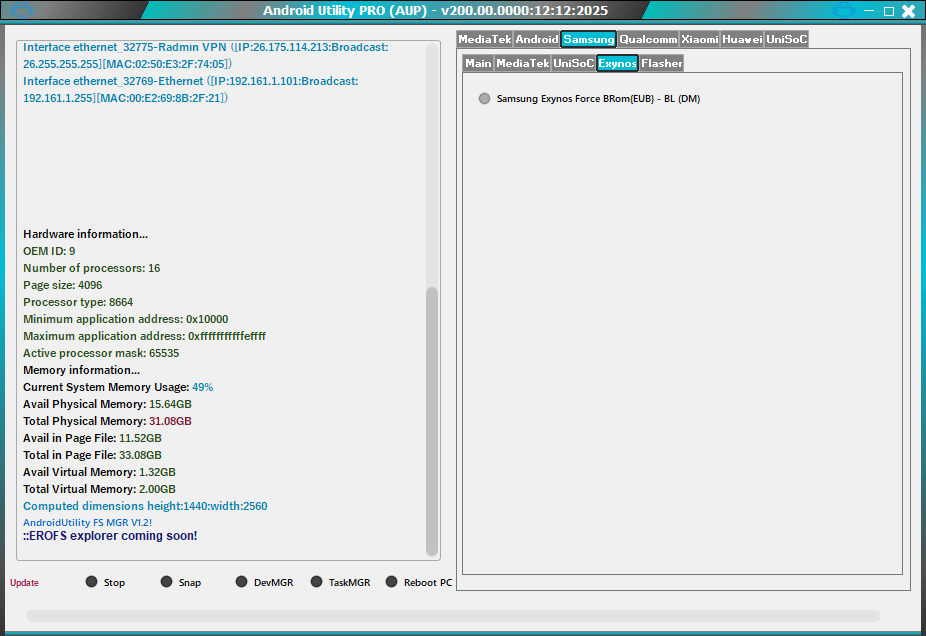Select the Xiaomi tab

click(x=700, y=39)
